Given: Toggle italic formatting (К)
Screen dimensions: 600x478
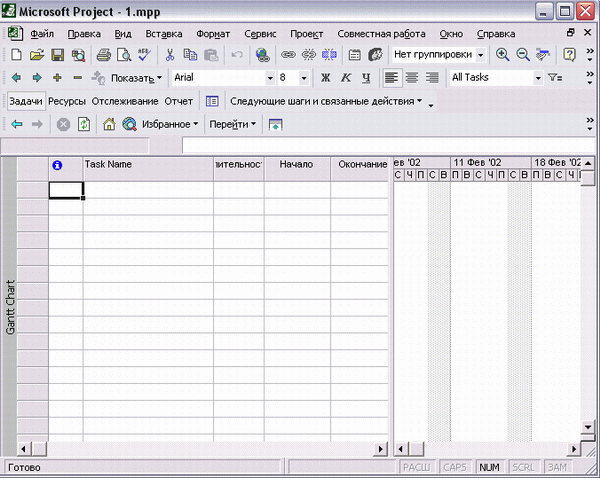Looking at the screenshot, I should (x=346, y=78).
